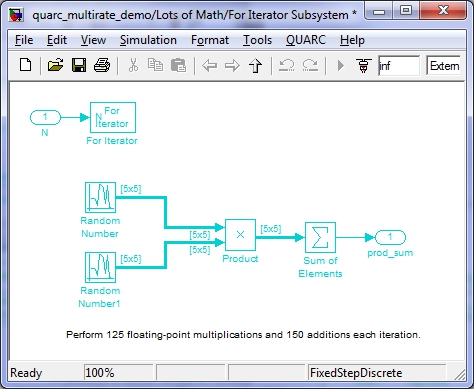The width and height of the screenshot is (474, 389).
Task: Print the diagram with the printer icon
Action: [x=102, y=65]
